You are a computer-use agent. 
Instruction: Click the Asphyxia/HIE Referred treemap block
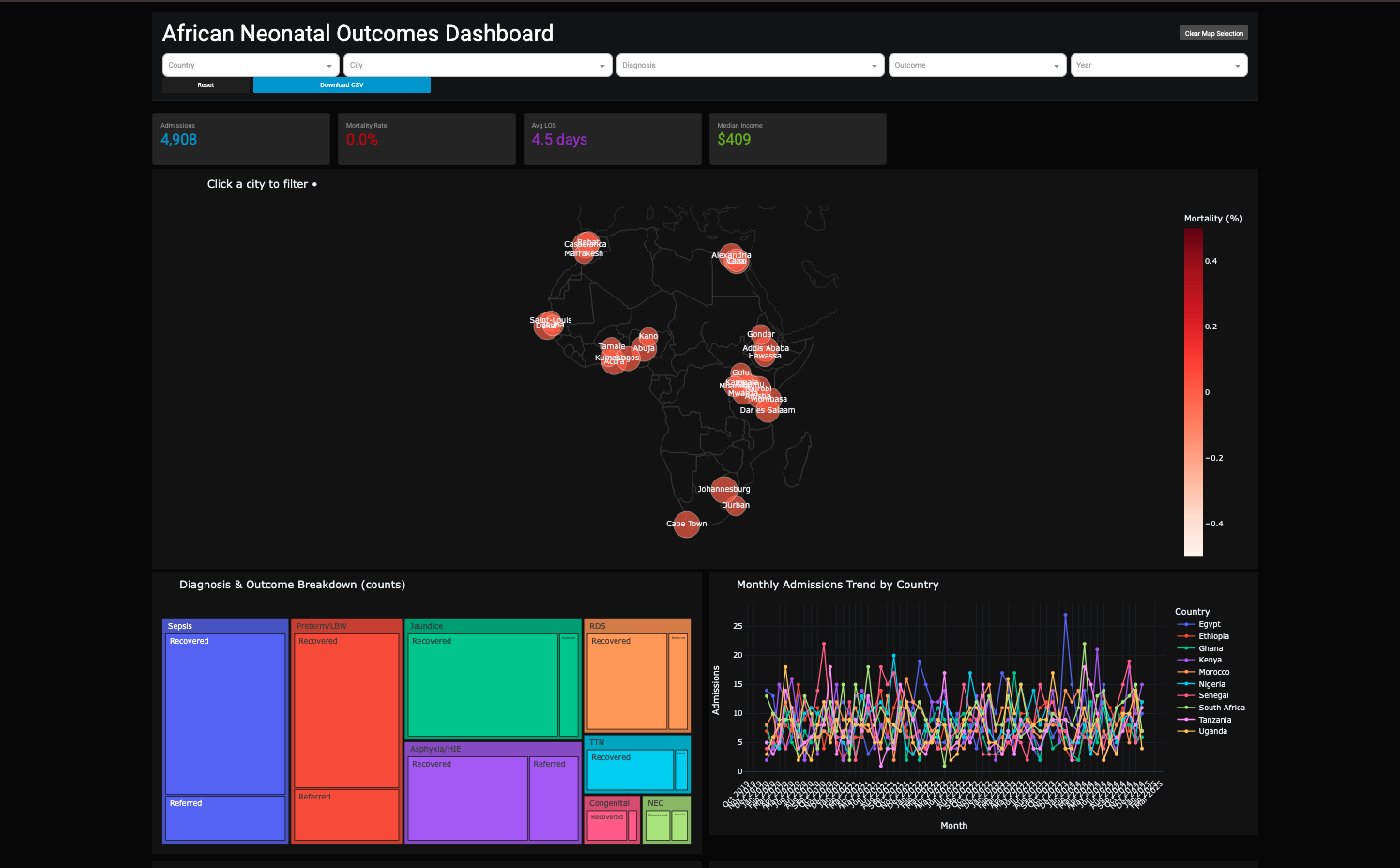[x=554, y=799]
